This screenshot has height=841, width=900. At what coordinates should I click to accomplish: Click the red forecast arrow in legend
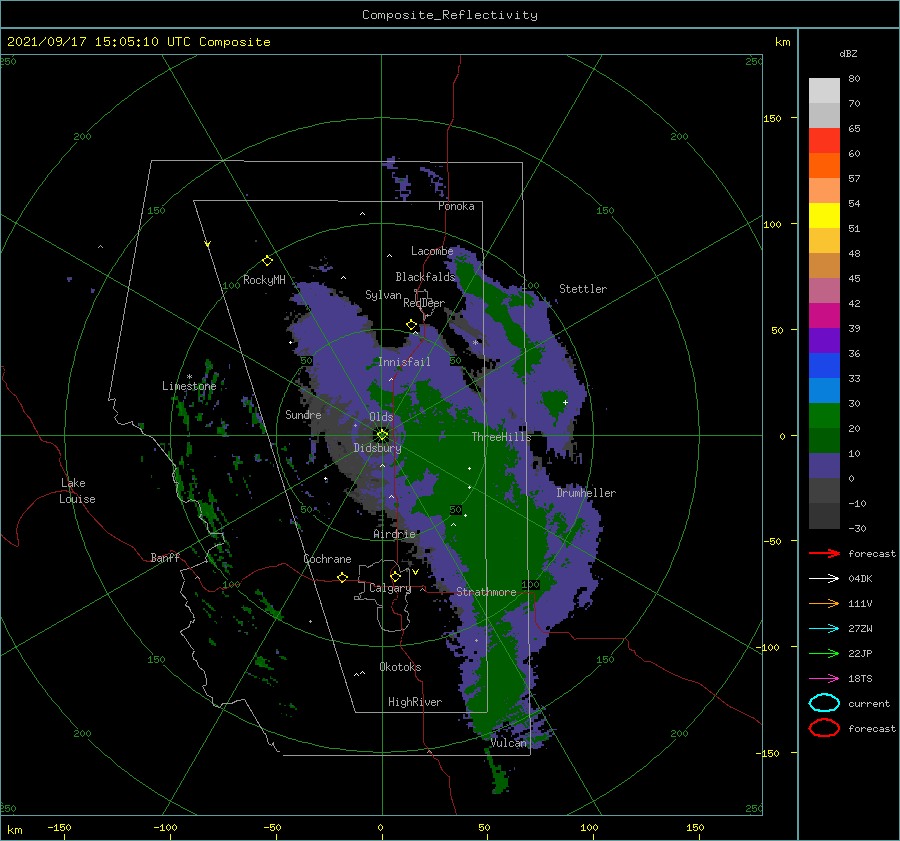pyautogui.click(x=824, y=553)
